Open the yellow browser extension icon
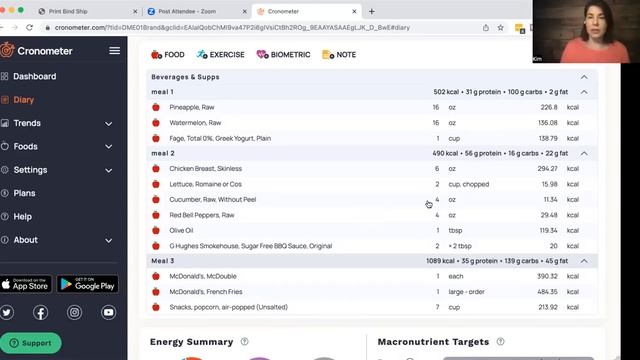 point(520,28)
